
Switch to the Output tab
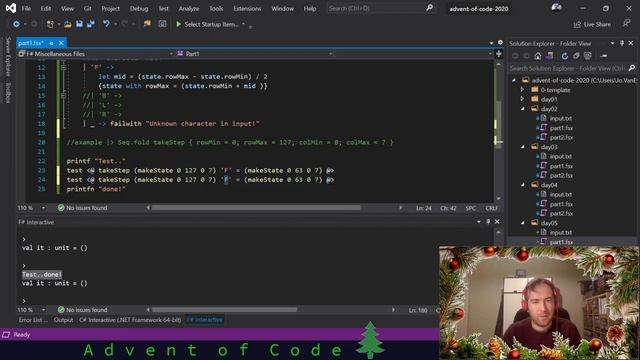click(63, 320)
